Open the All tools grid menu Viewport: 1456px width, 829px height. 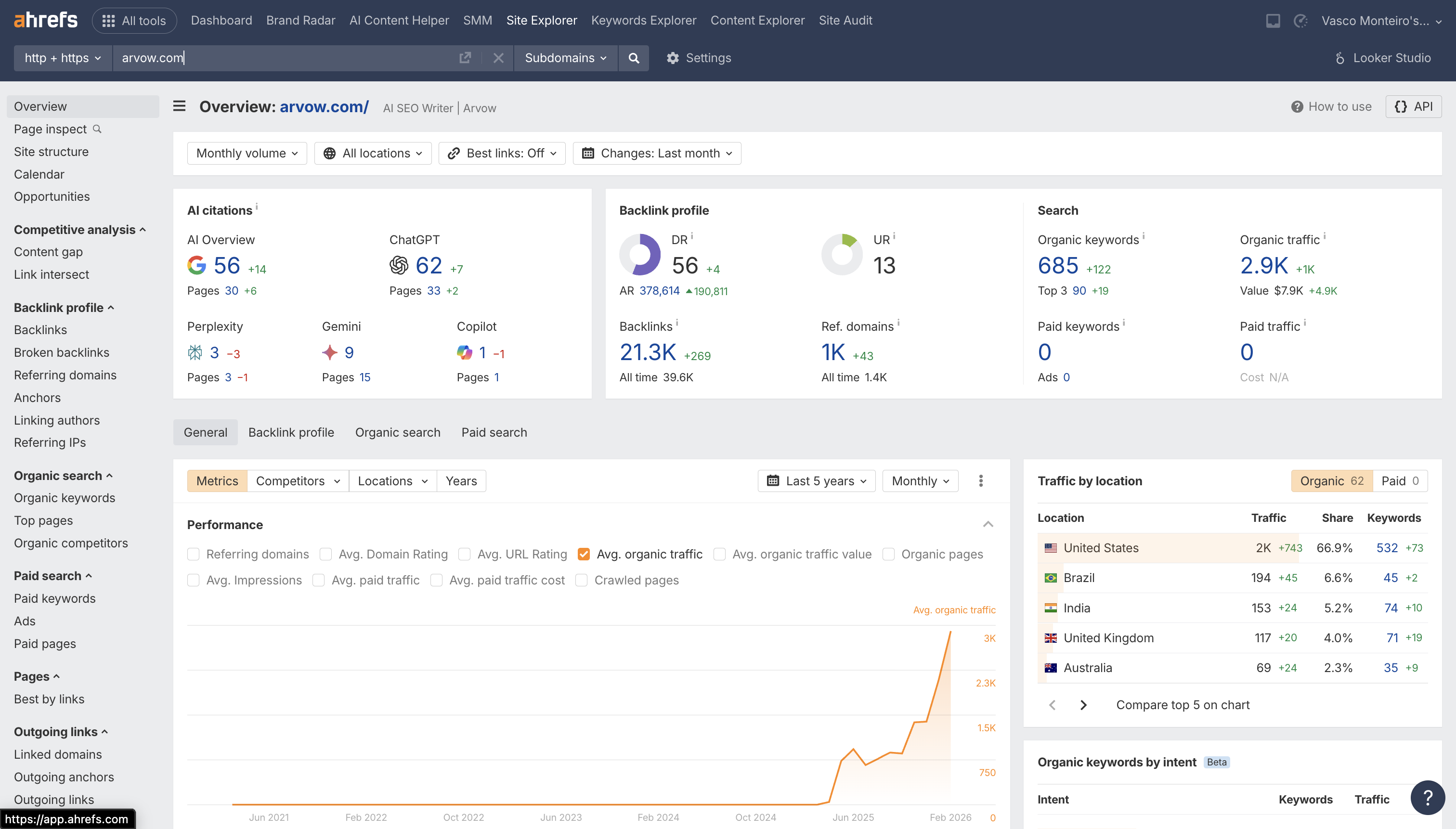(134, 20)
